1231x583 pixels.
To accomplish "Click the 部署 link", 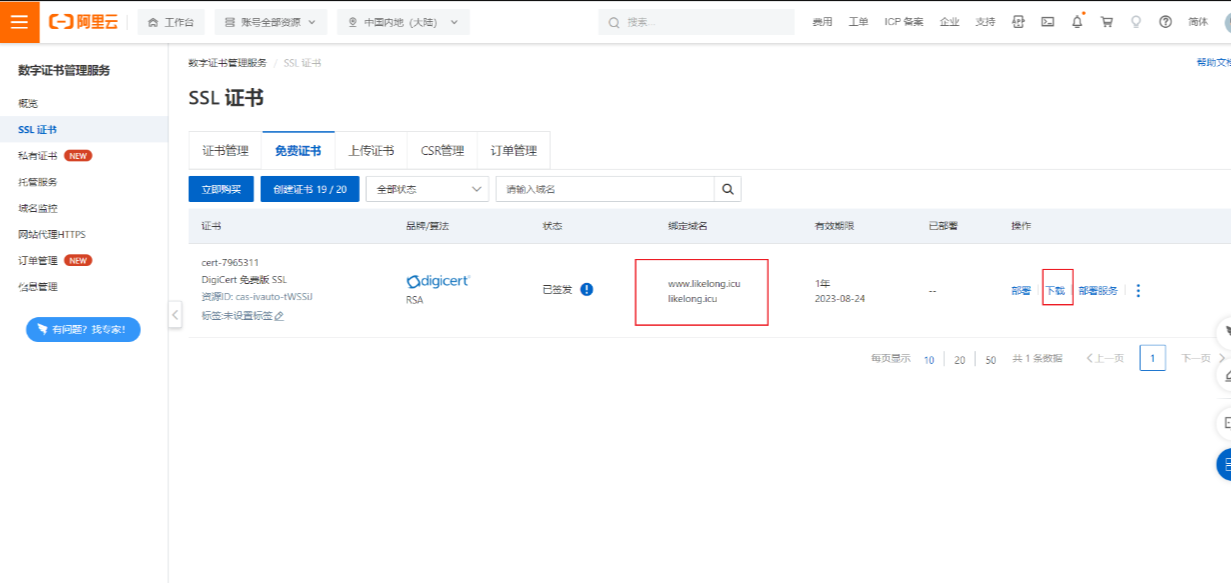I will [1021, 290].
